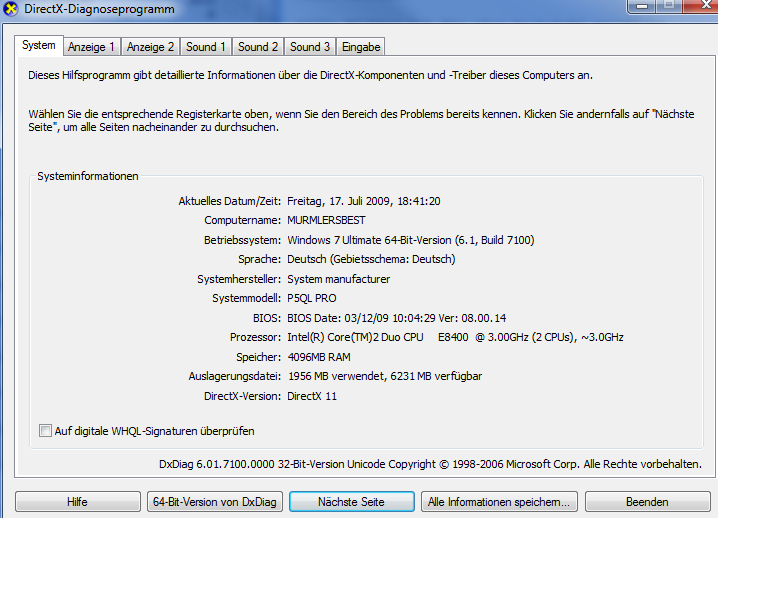Switch to the System tab
Screen dimensions: 768x614
click(x=39, y=46)
